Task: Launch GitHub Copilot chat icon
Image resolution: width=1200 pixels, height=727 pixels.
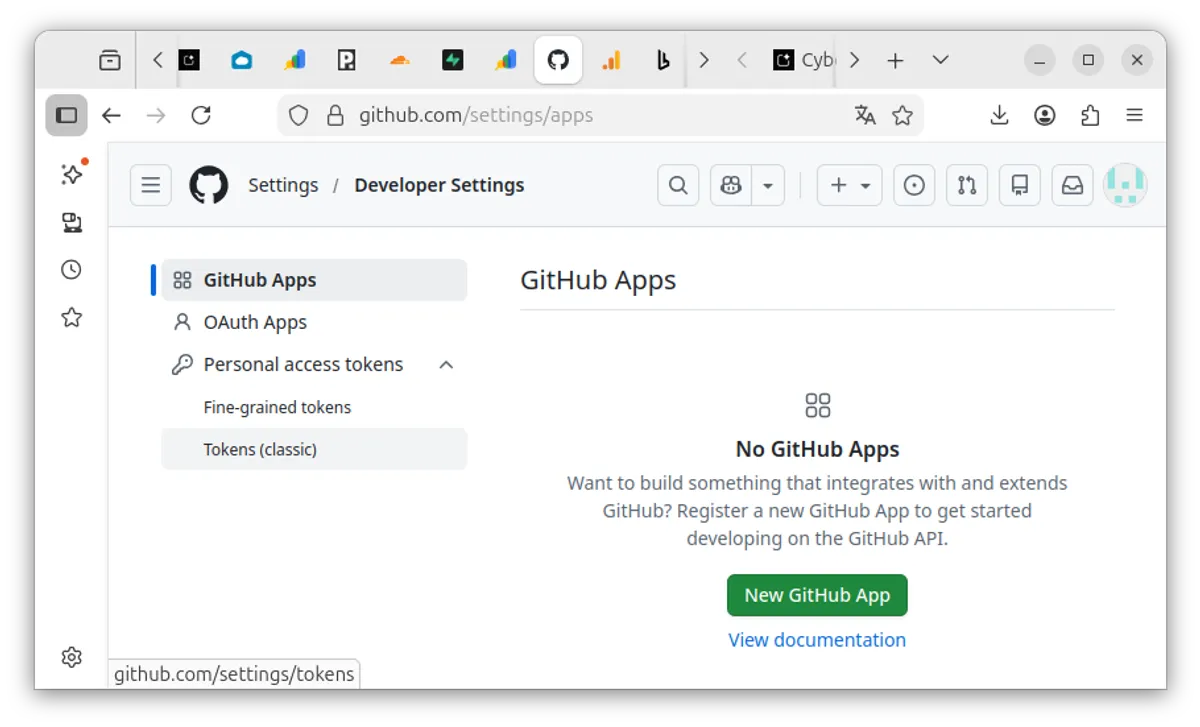Action: [x=731, y=185]
